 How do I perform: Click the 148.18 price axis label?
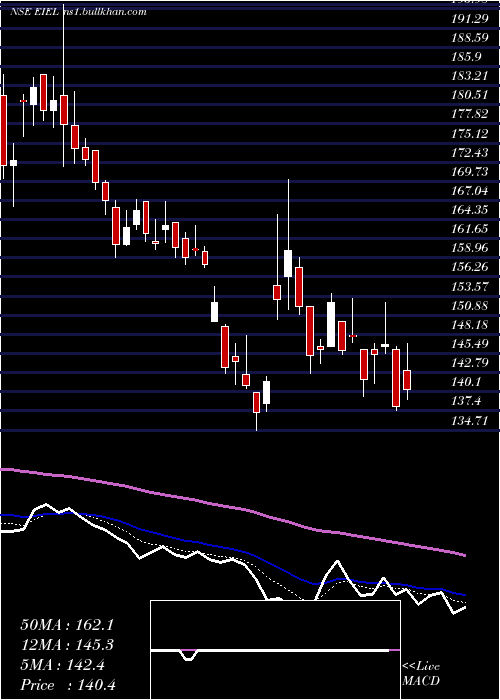pyautogui.click(x=470, y=325)
